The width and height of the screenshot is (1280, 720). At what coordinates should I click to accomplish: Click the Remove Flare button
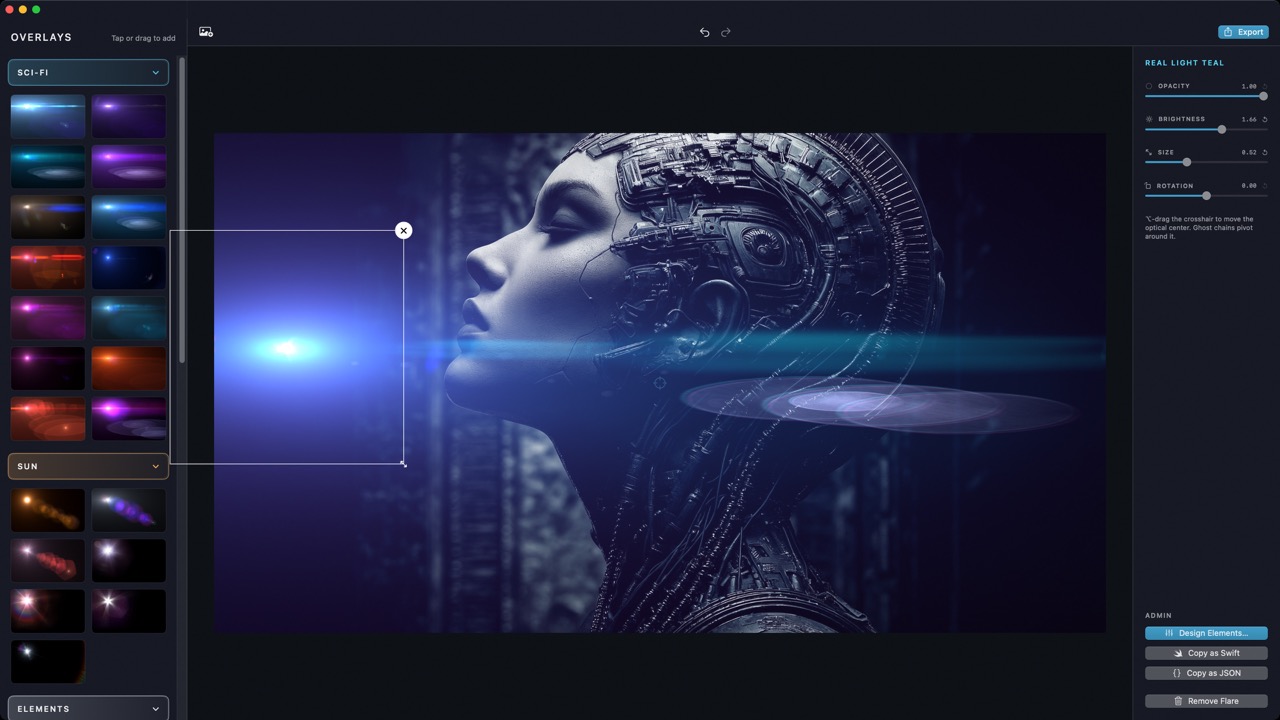[1206, 701]
